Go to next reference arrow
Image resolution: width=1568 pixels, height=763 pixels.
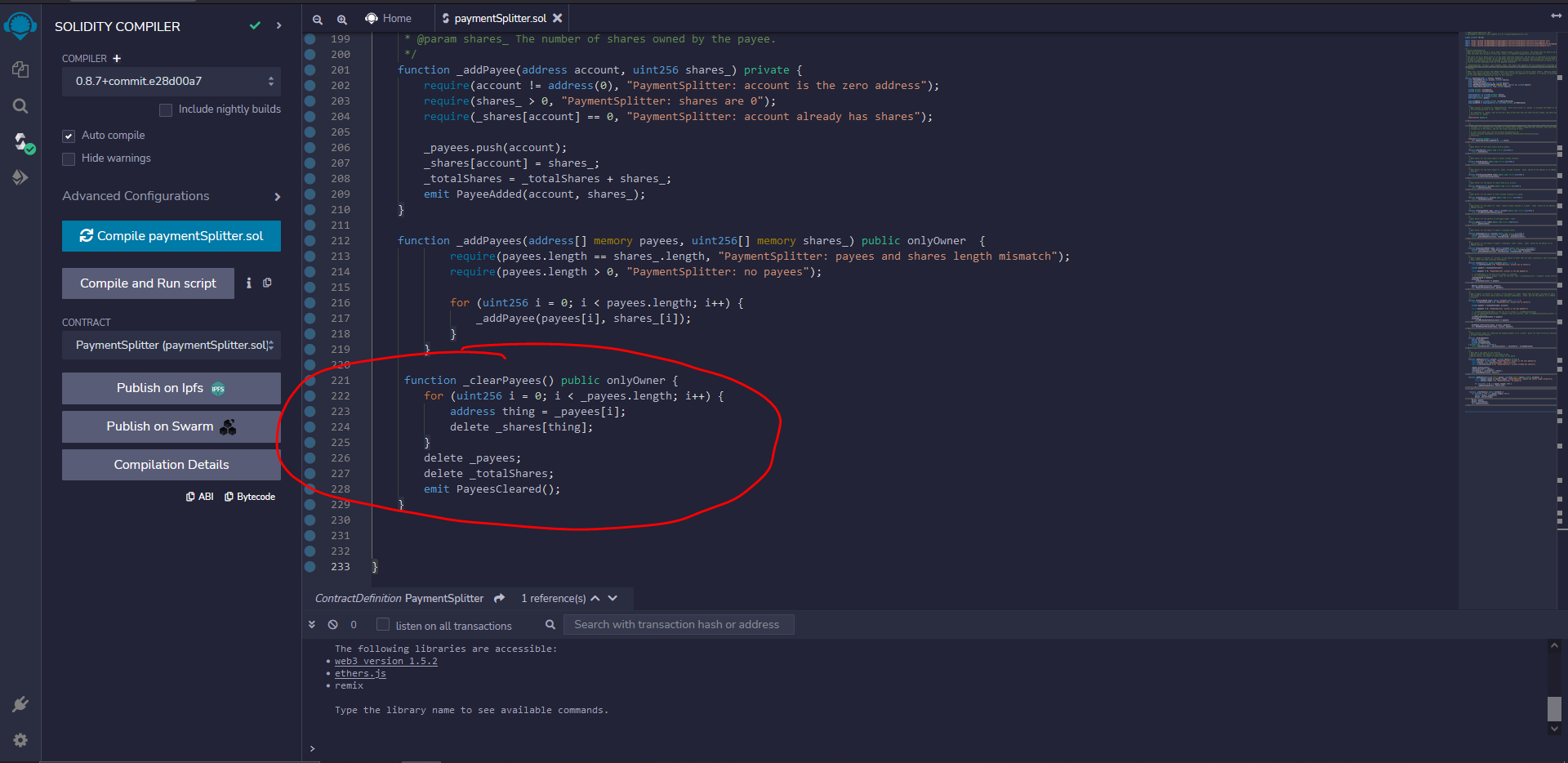[612, 599]
